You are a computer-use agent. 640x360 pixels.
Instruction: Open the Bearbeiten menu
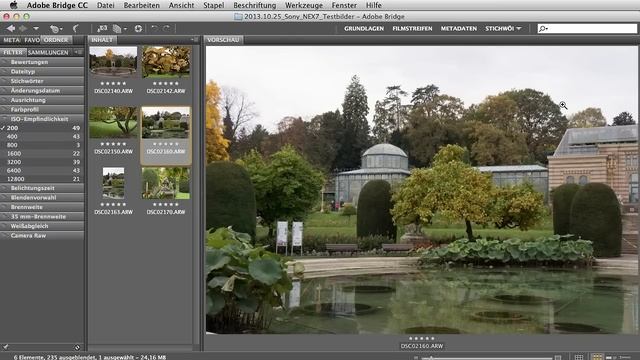[x=142, y=5]
